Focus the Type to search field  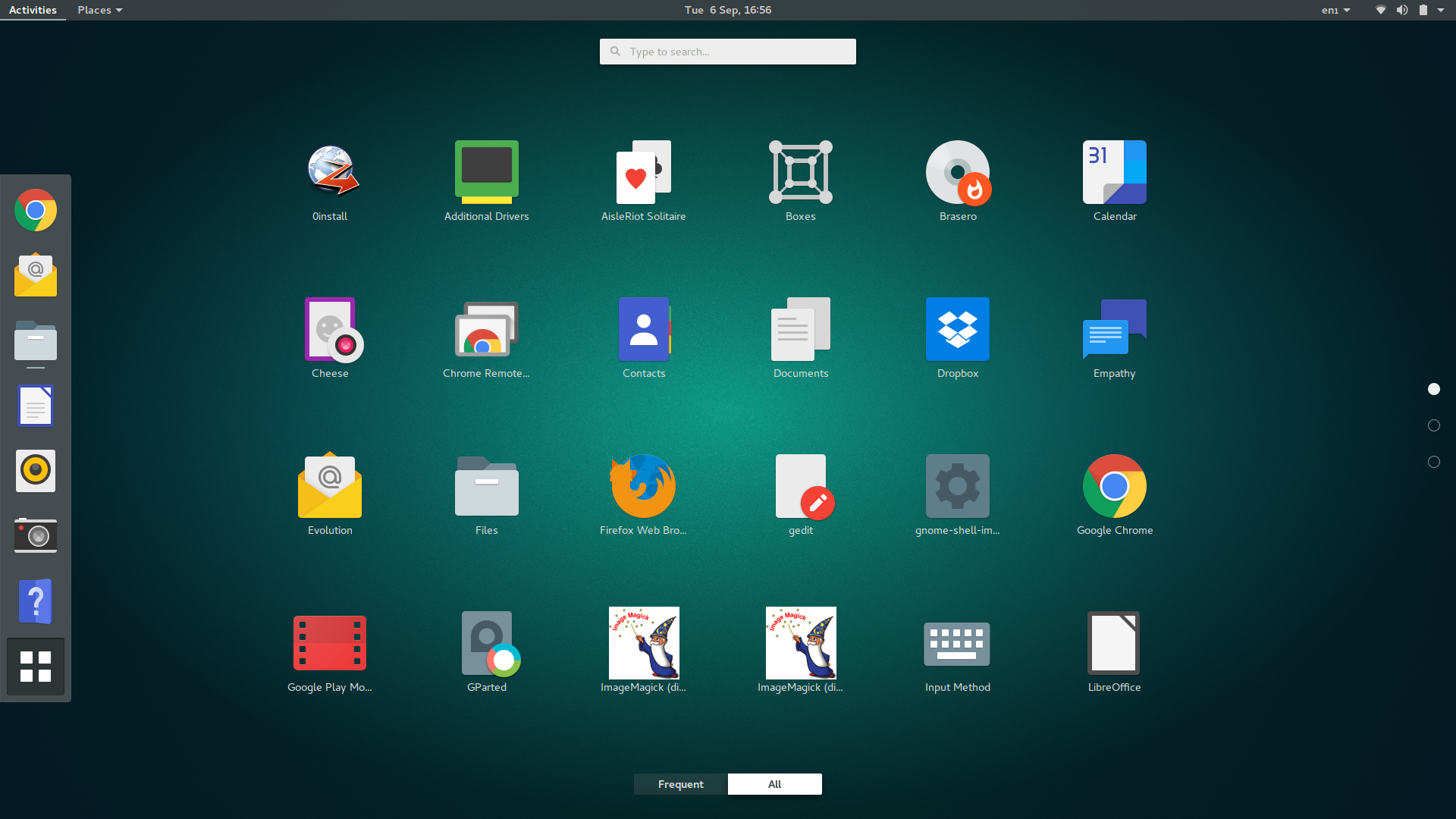(x=728, y=52)
